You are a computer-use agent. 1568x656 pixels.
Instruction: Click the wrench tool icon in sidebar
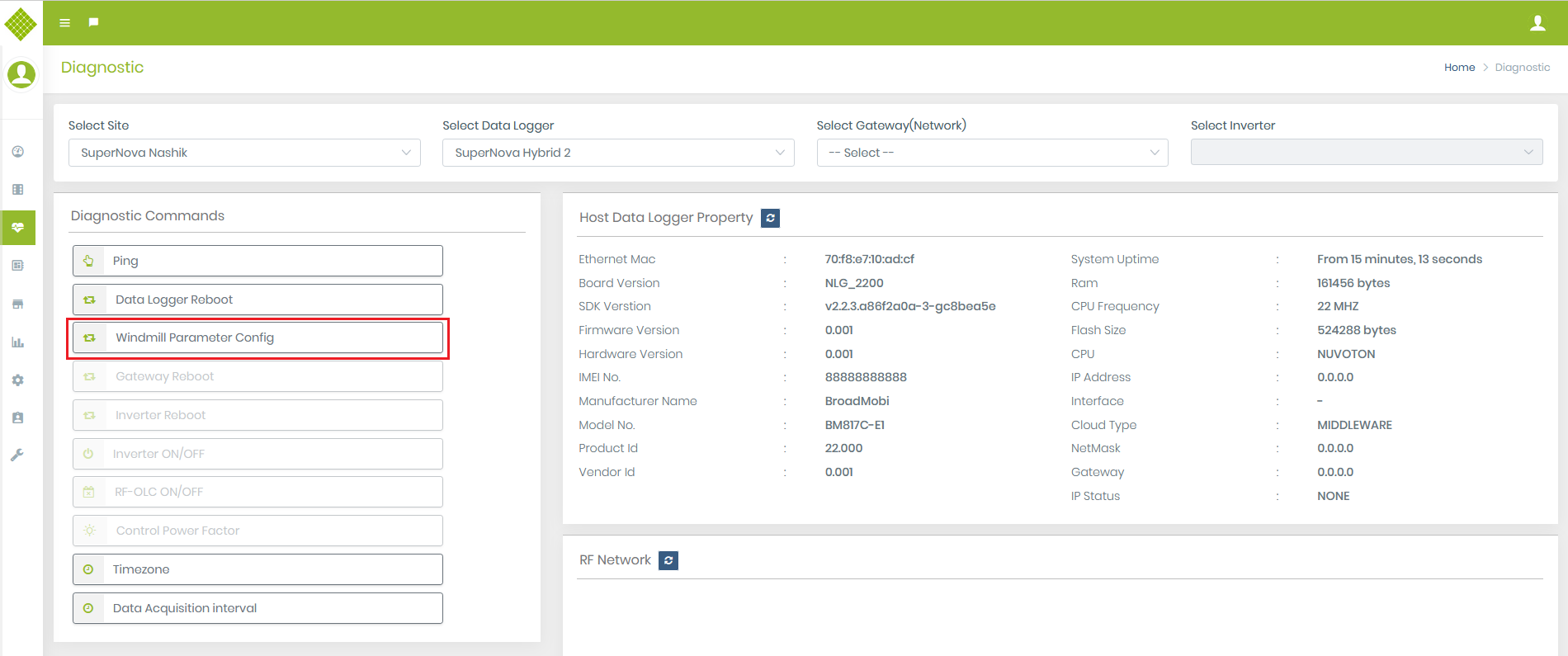[18, 455]
